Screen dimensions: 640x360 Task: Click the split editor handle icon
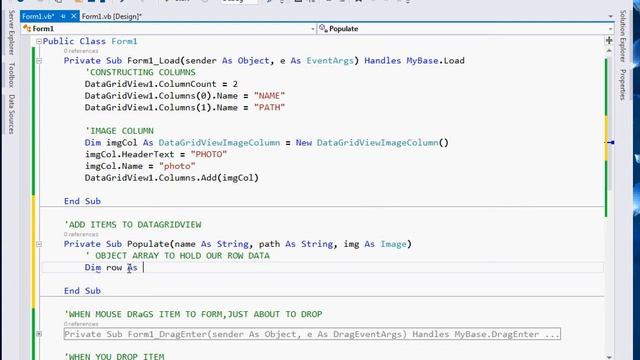pyautogui.click(x=609, y=40)
